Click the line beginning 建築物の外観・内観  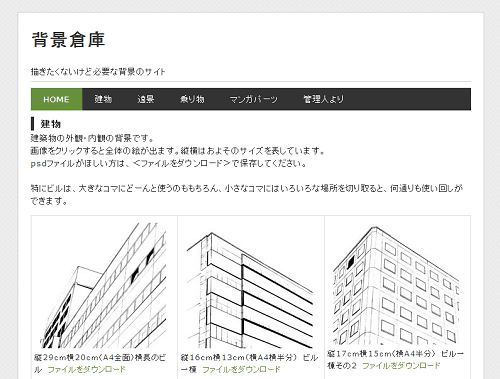pos(92,138)
